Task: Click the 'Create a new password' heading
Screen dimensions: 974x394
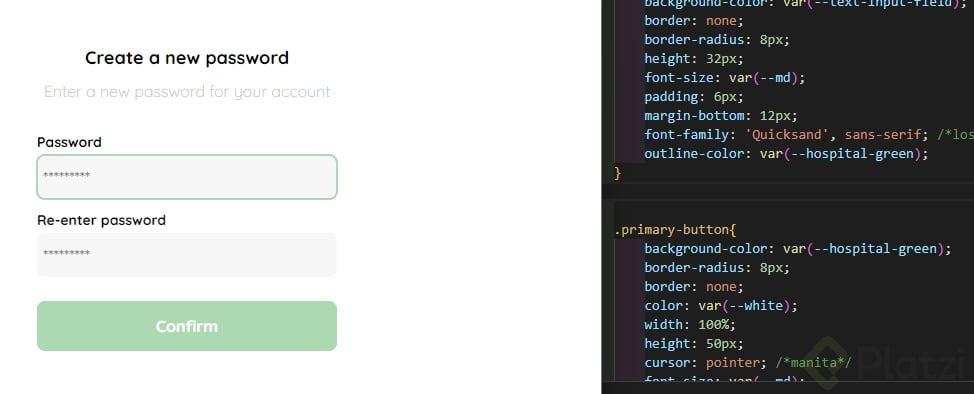Action: coord(187,58)
